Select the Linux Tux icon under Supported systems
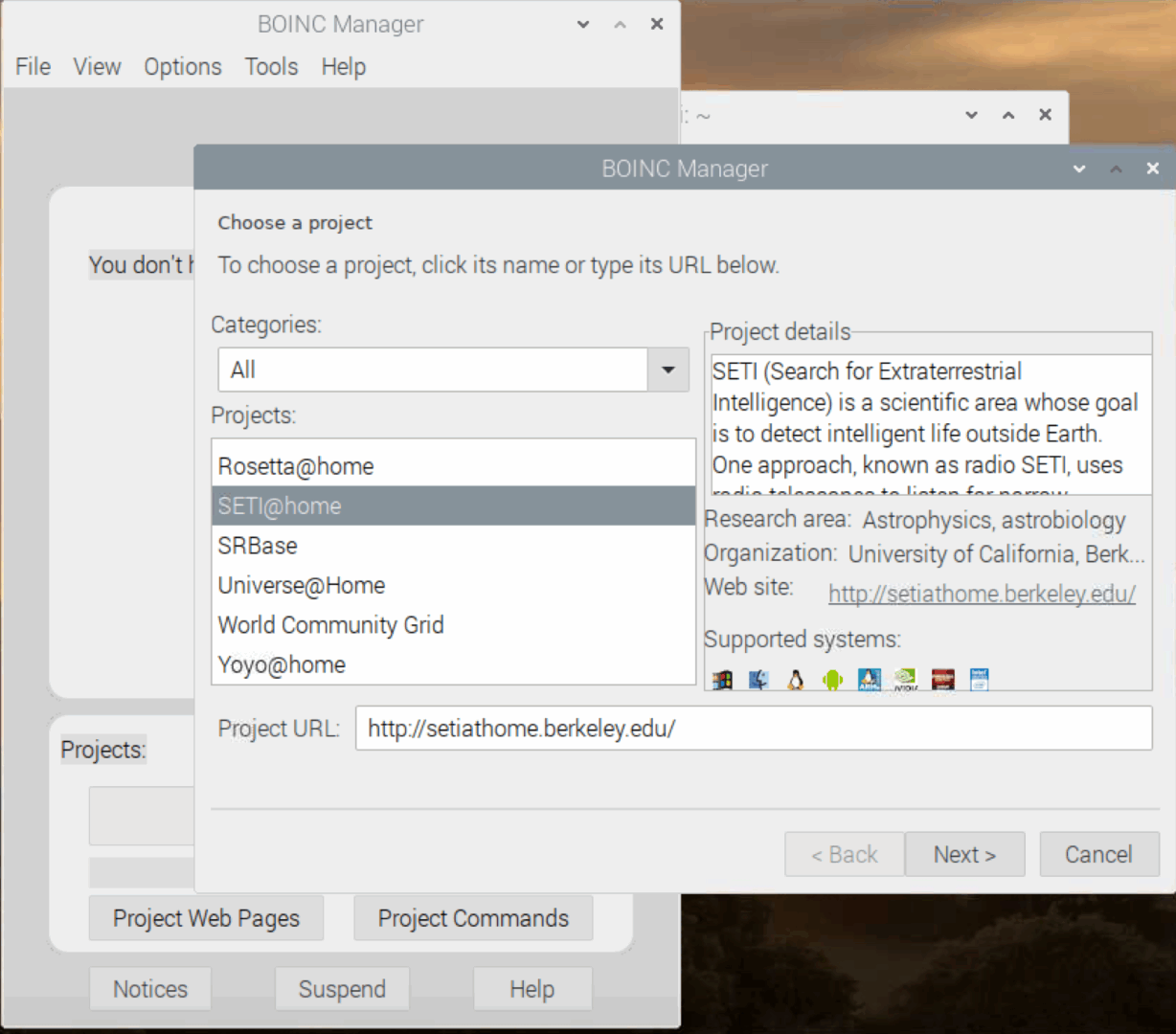 (795, 679)
